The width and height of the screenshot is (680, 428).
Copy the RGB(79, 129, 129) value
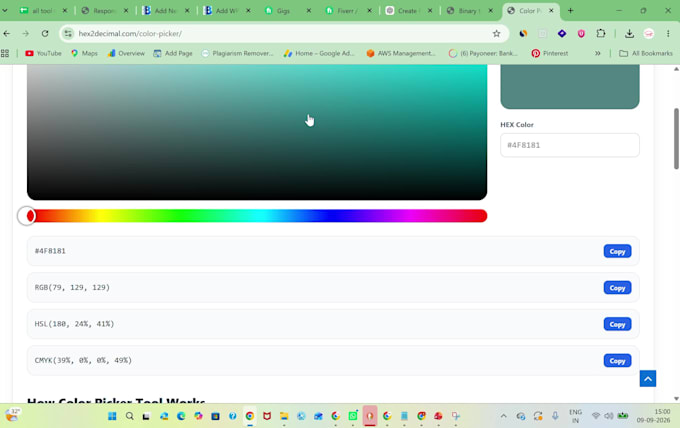pyautogui.click(x=617, y=288)
